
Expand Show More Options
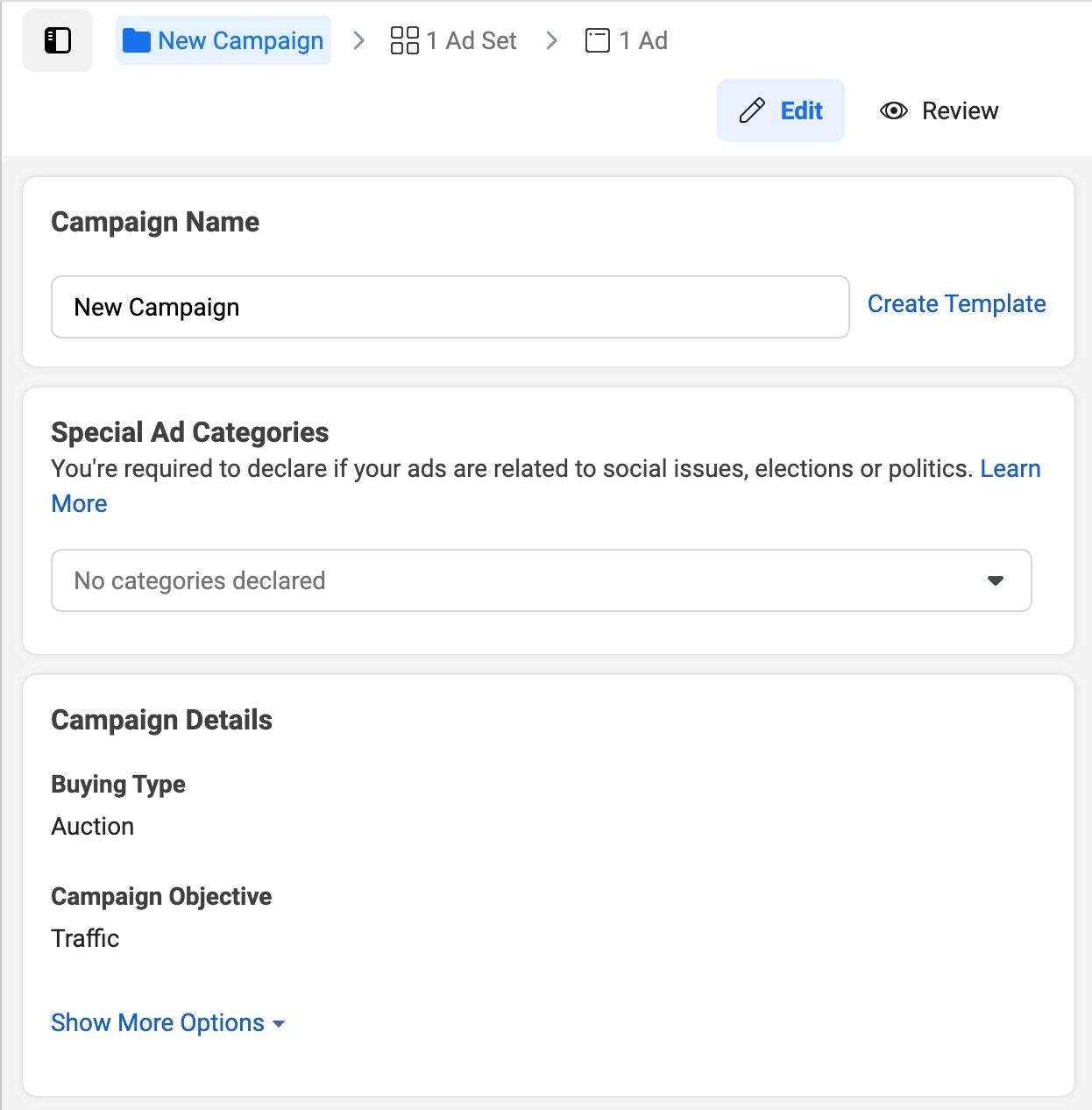pyautogui.click(x=158, y=1022)
